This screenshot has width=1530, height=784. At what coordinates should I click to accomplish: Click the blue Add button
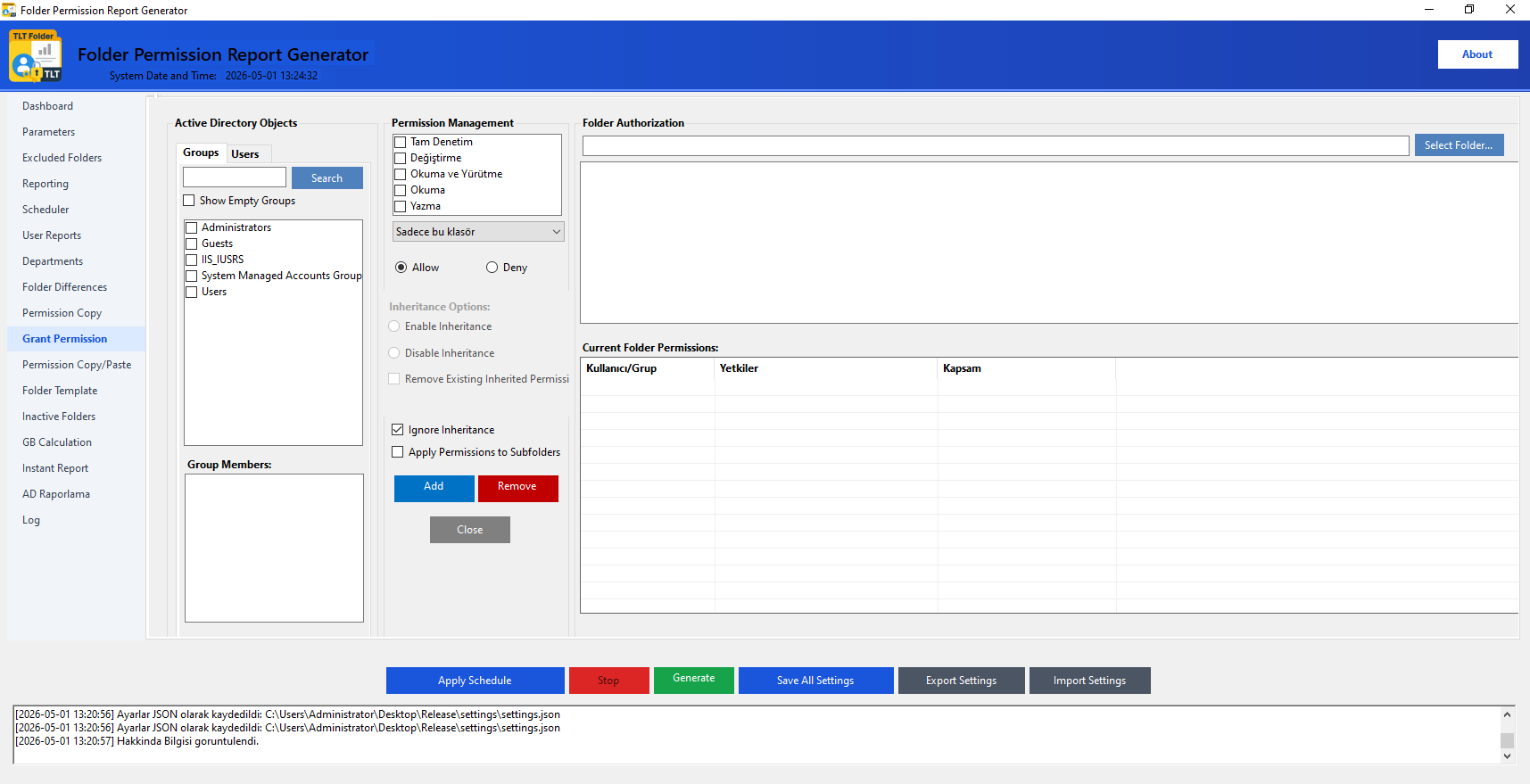click(434, 488)
